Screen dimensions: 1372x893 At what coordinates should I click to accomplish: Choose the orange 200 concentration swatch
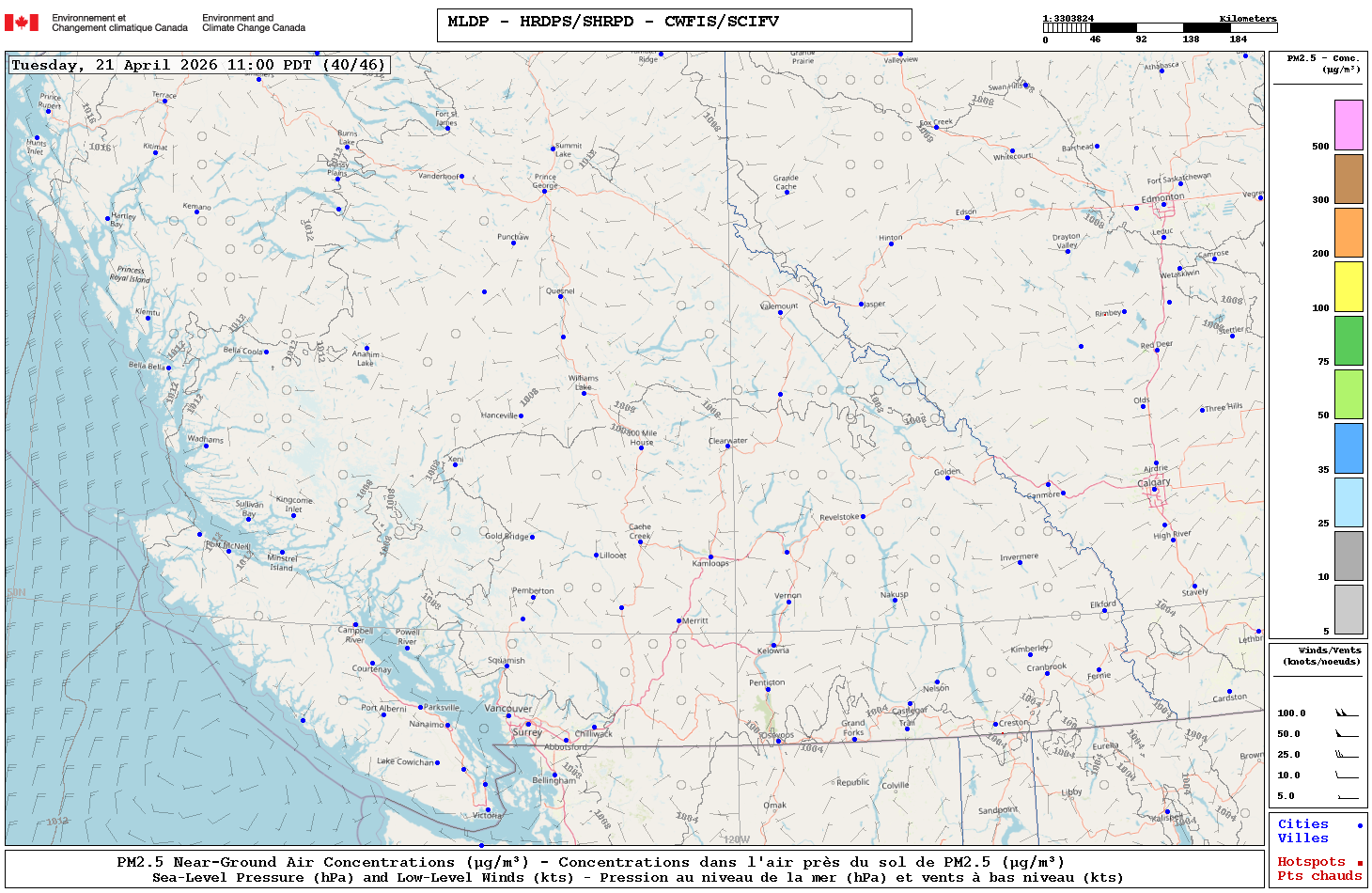(1349, 232)
